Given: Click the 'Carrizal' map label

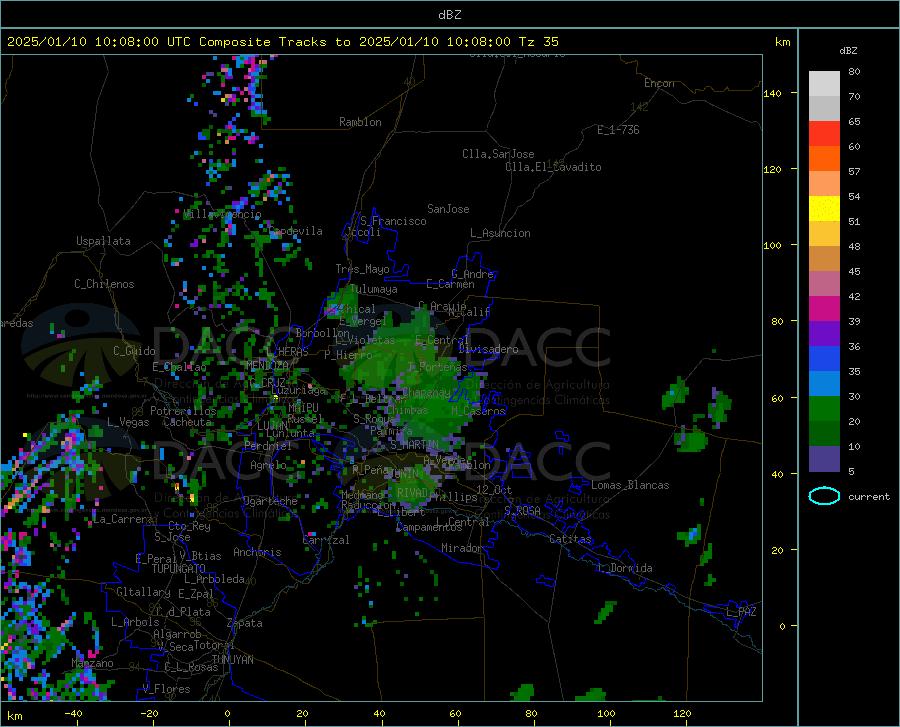Looking at the screenshot, I should click(x=325, y=541).
